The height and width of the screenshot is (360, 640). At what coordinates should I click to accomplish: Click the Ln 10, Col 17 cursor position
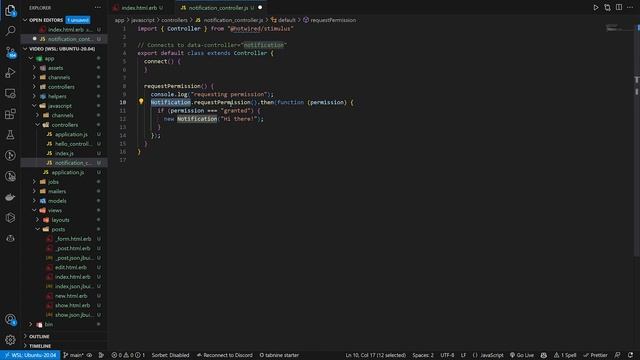click(376, 355)
